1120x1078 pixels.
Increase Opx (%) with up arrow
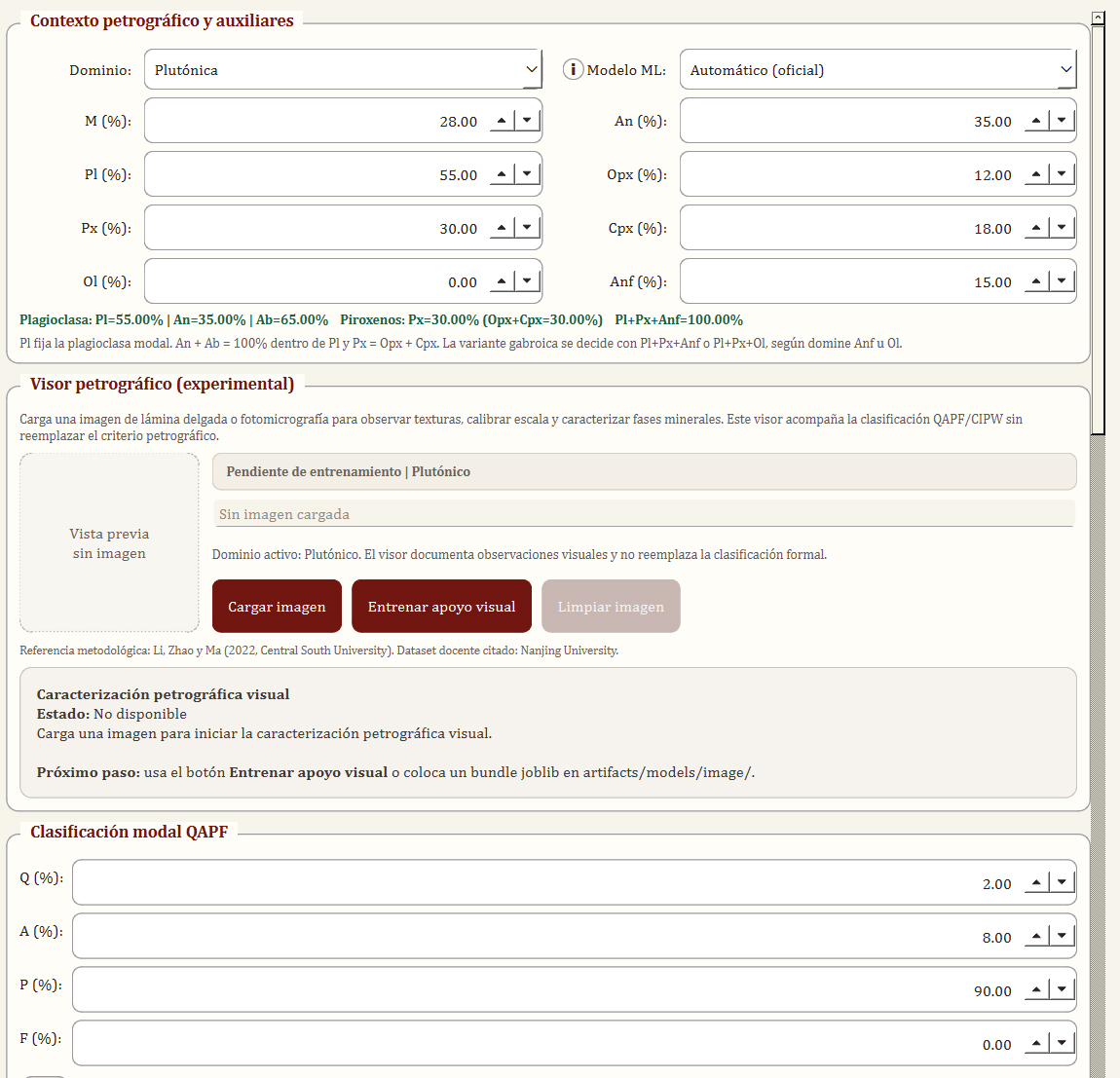click(1036, 173)
